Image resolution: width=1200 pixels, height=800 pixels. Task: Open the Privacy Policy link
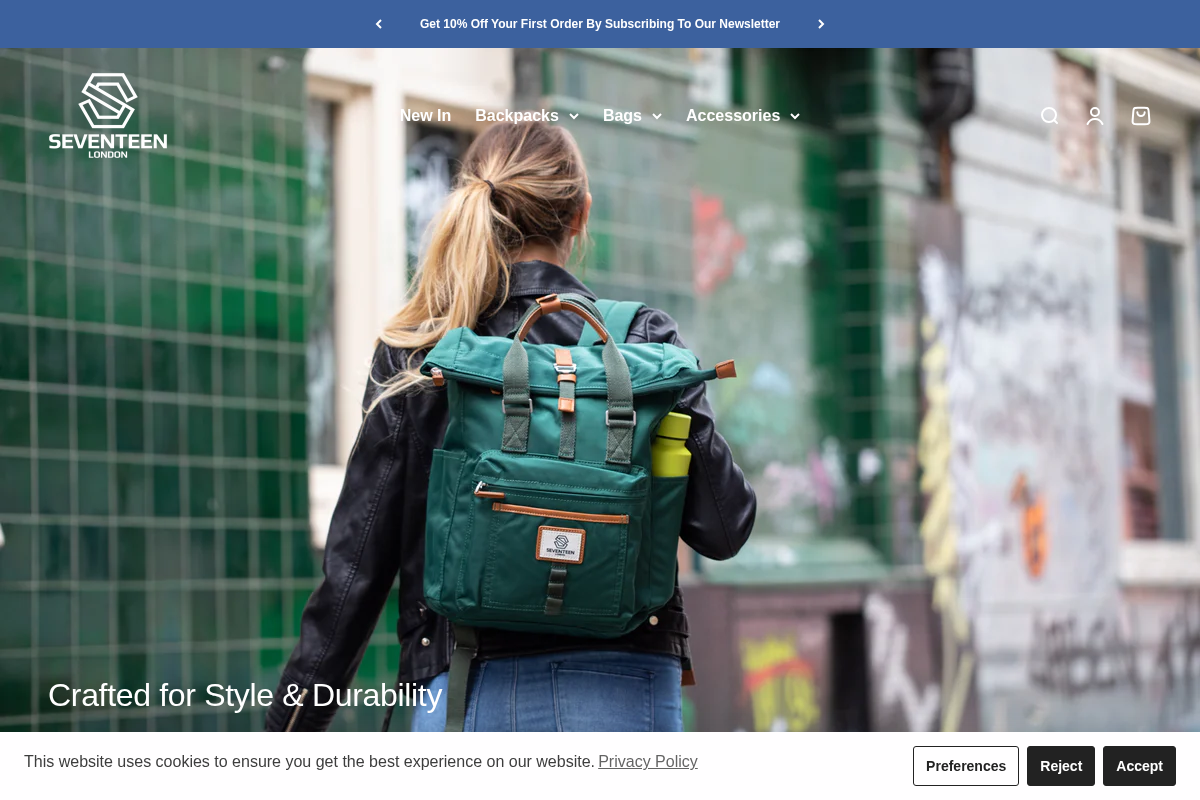[x=647, y=761]
